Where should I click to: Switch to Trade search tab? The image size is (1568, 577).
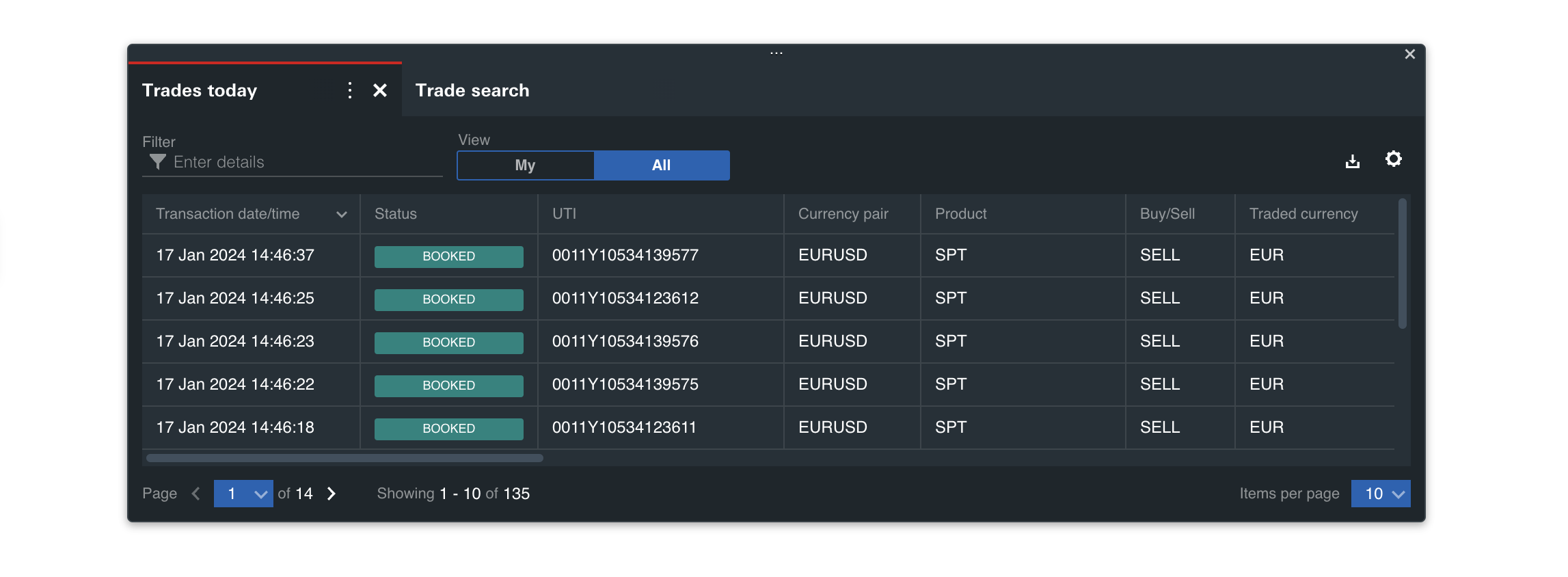tap(472, 90)
